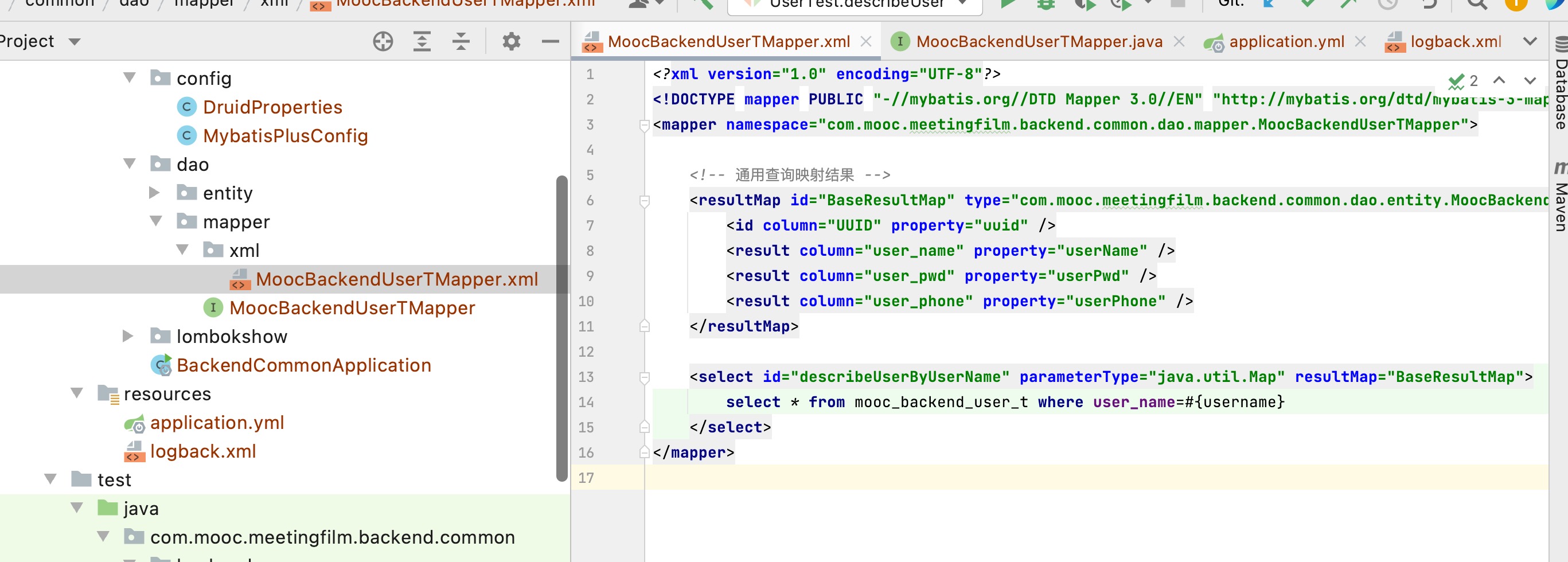Collapse the config folder

pos(130,77)
